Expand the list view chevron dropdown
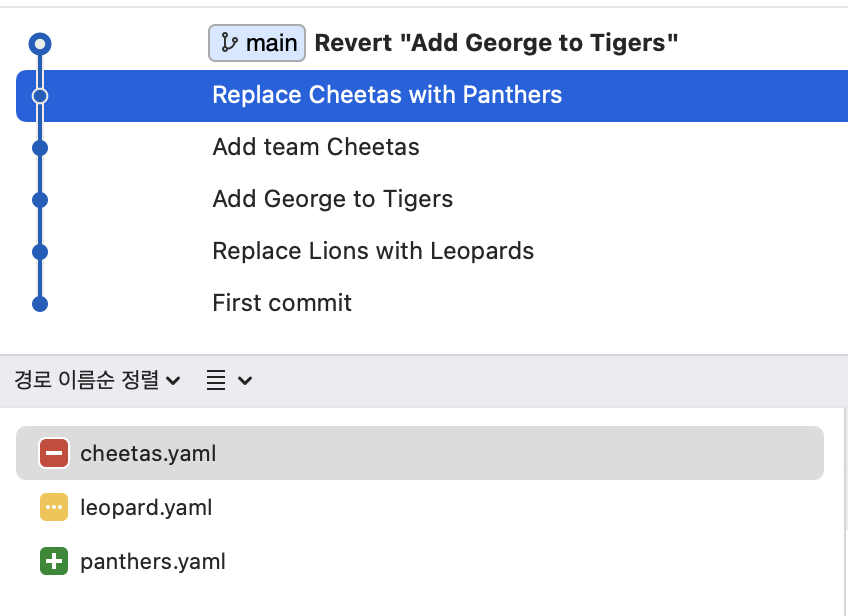Screen dimensions: 848x616 pos(245,381)
